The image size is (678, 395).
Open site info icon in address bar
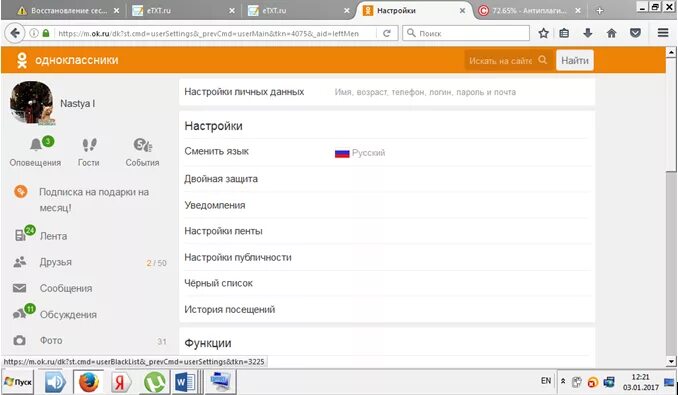pos(34,33)
